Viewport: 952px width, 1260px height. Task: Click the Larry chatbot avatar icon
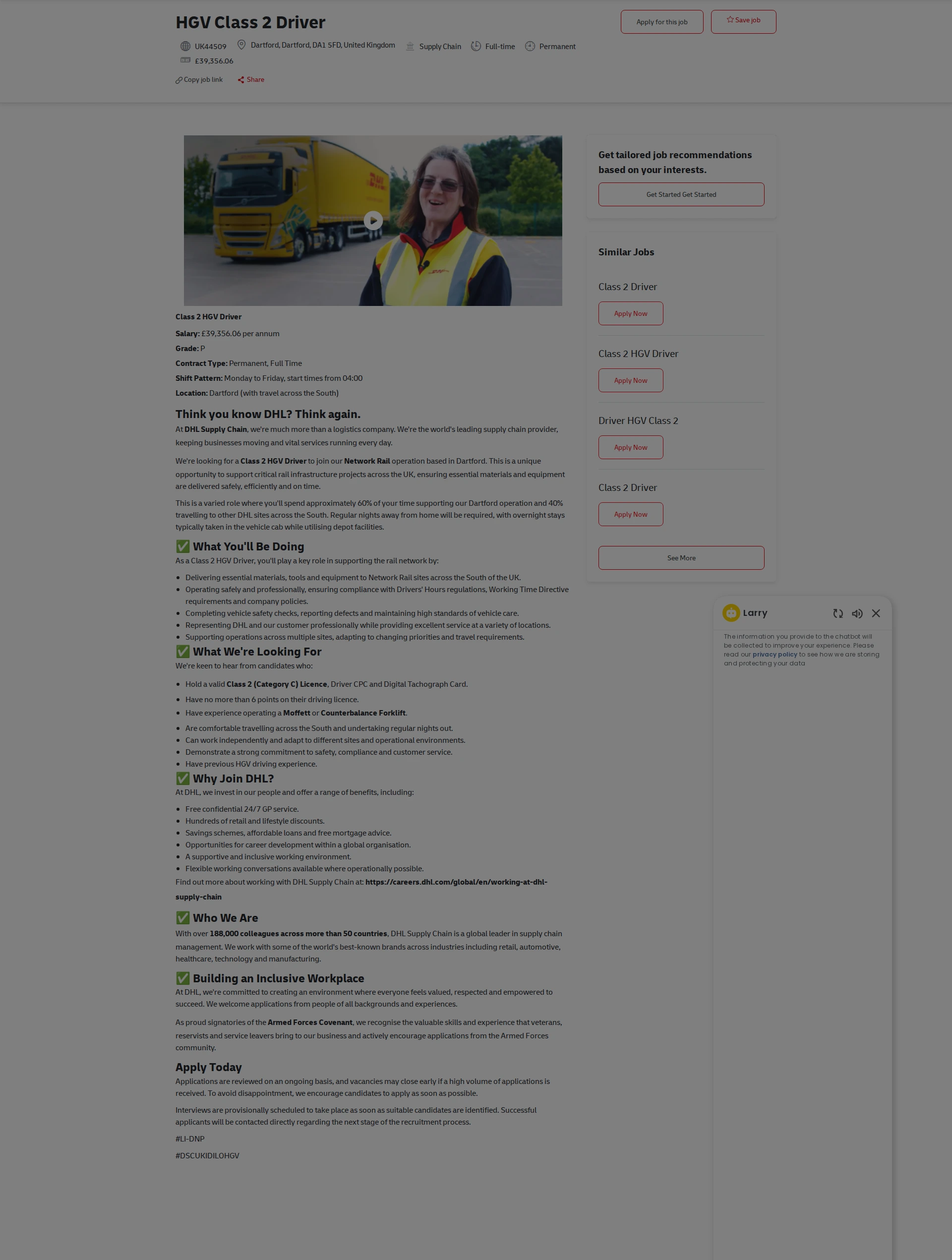point(731,613)
